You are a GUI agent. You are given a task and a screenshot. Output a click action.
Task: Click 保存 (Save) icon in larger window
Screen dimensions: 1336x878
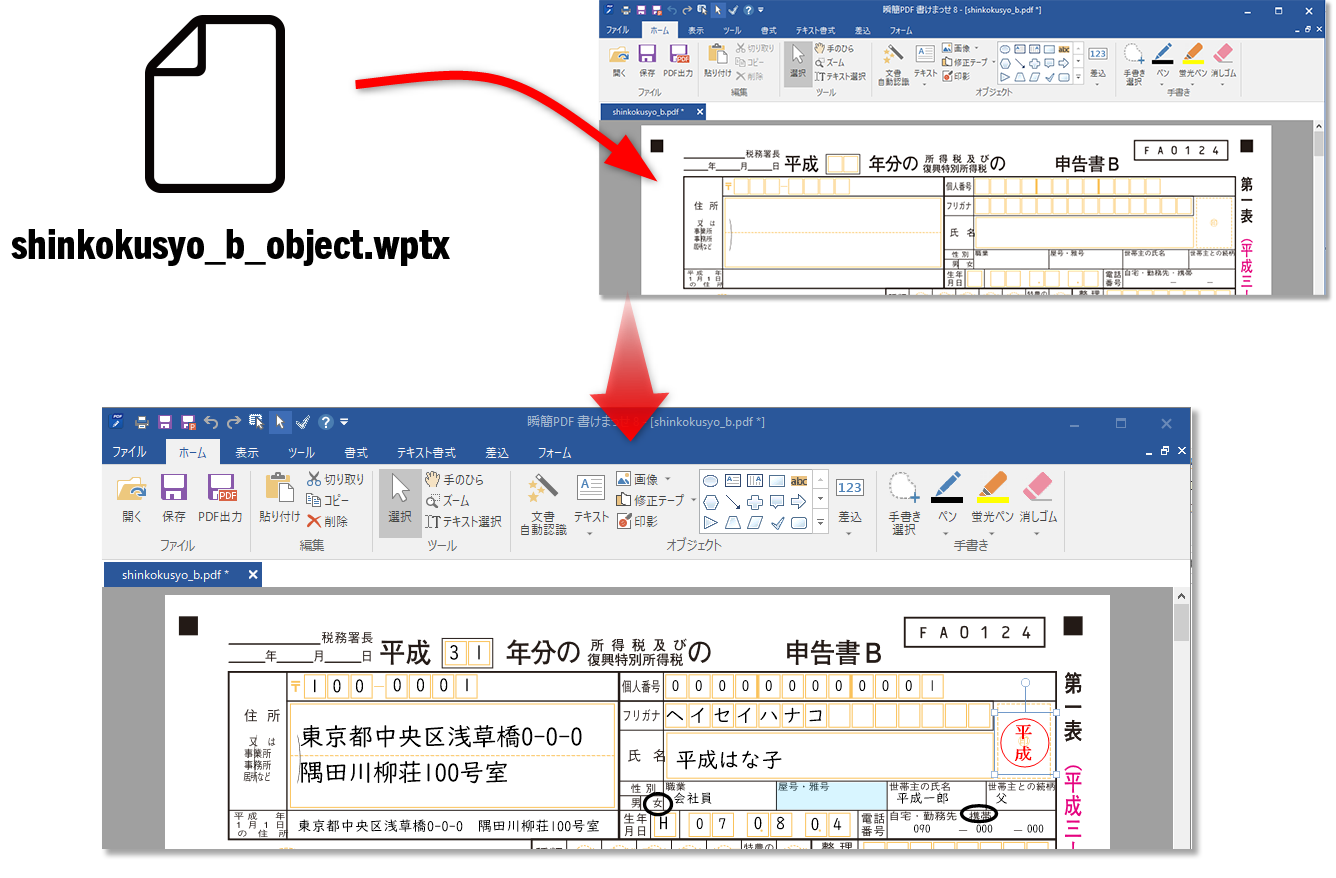pos(174,499)
